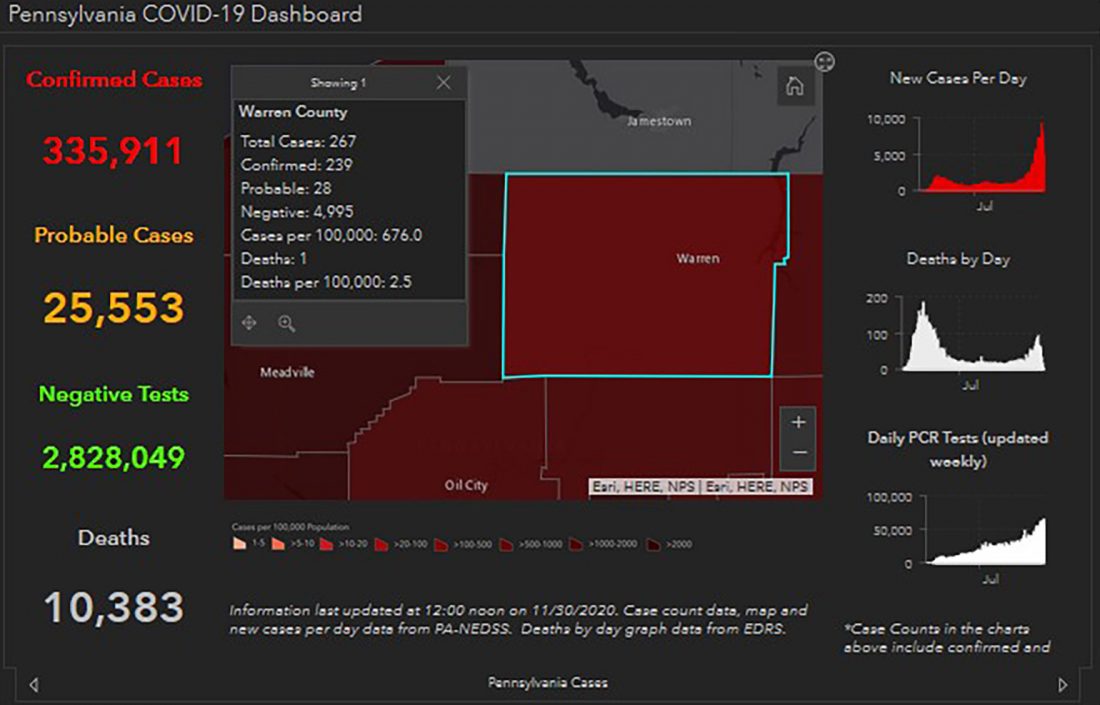
Task: Click the >100-500 legend color swatch
Action: point(441,544)
